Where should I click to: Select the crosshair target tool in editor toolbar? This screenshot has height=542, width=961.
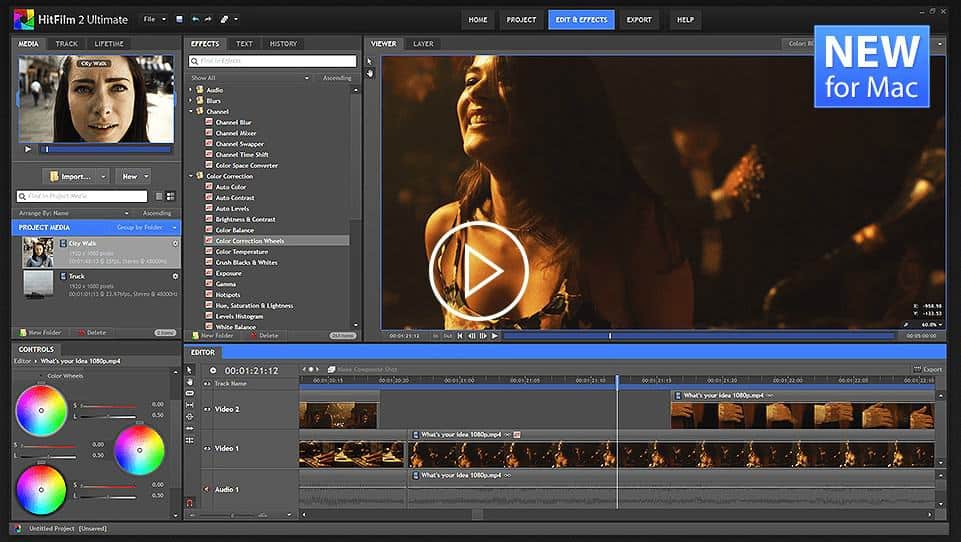tap(189, 416)
